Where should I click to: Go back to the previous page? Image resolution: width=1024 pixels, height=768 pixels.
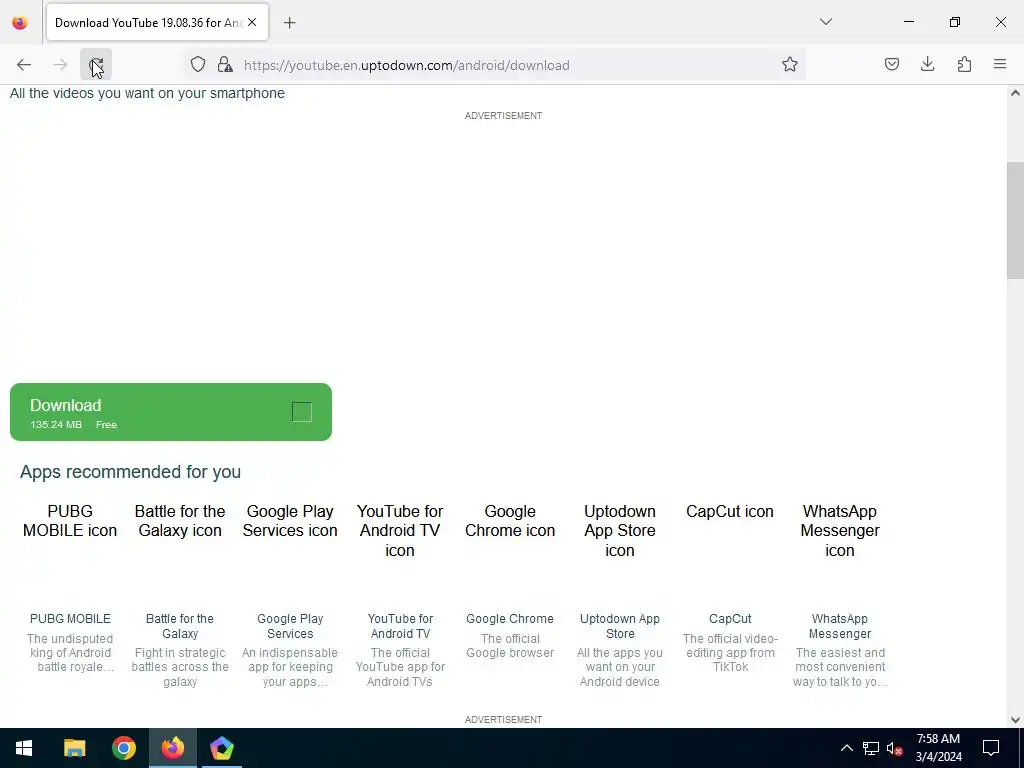(x=24, y=64)
